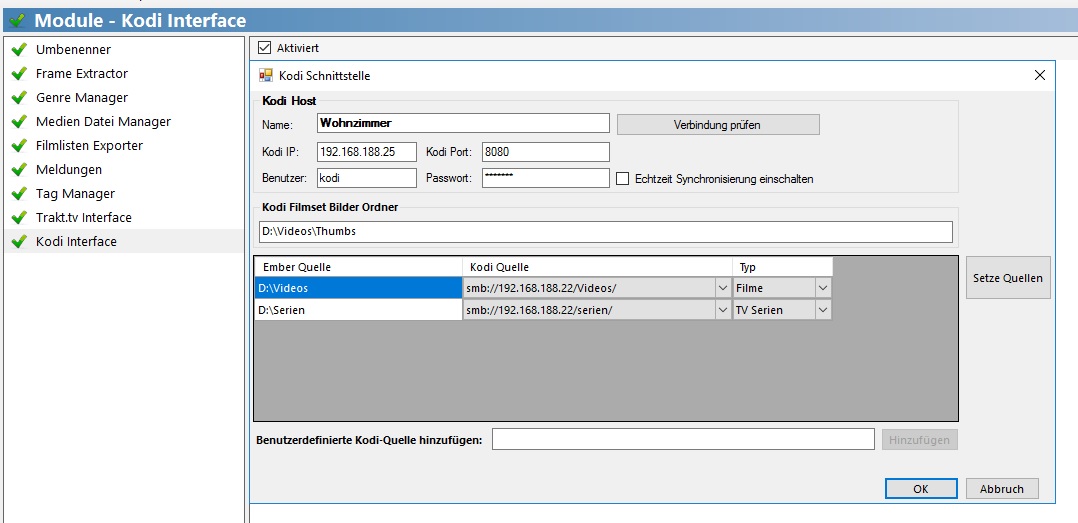Click the Kodi Schnittstelle dialog window icon

(x=265, y=75)
